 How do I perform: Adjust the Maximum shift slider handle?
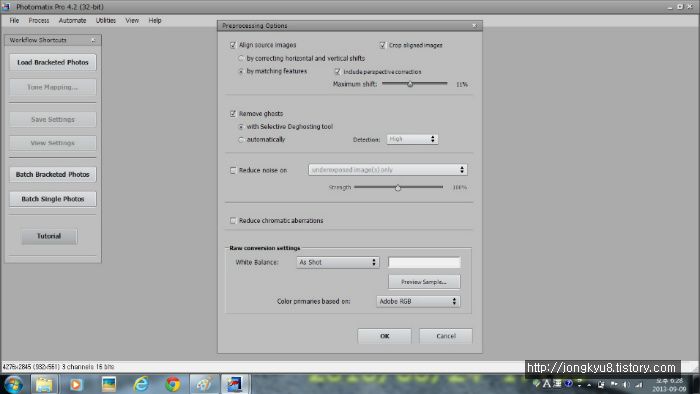pyautogui.click(x=410, y=84)
